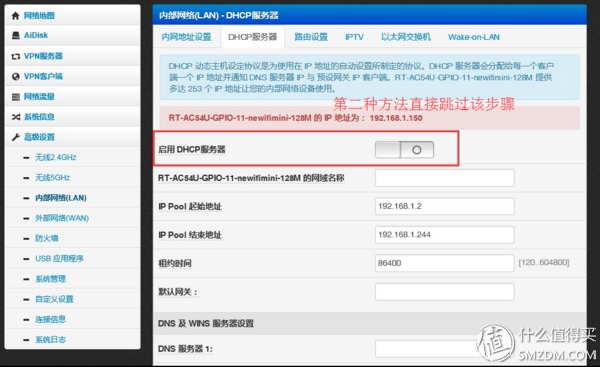Click the VPN服务器 icon in sidebar
Viewport: 600px width, 367px height.
pyautogui.click(x=16, y=56)
